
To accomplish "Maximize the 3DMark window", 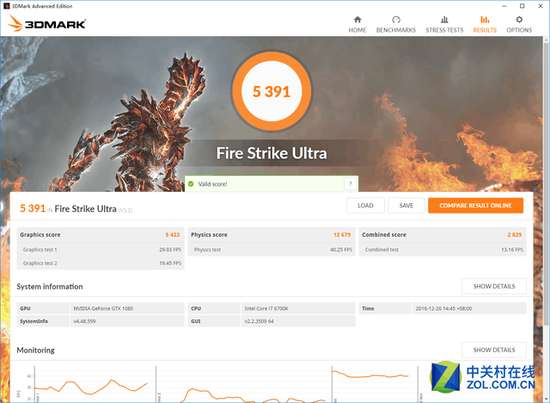I will [522, 6].
